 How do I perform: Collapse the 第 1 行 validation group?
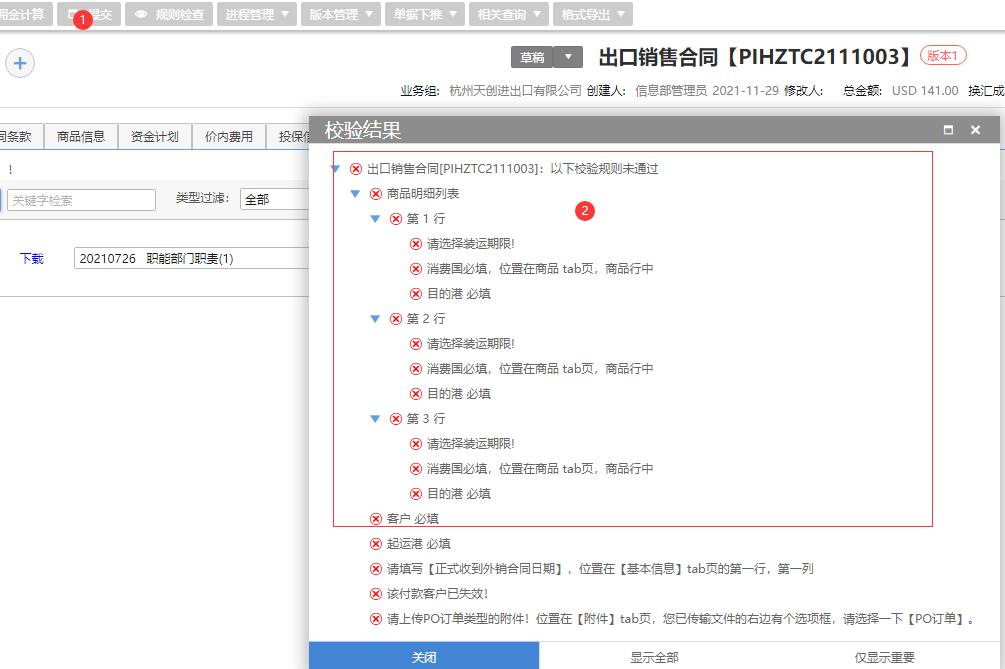coord(375,218)
